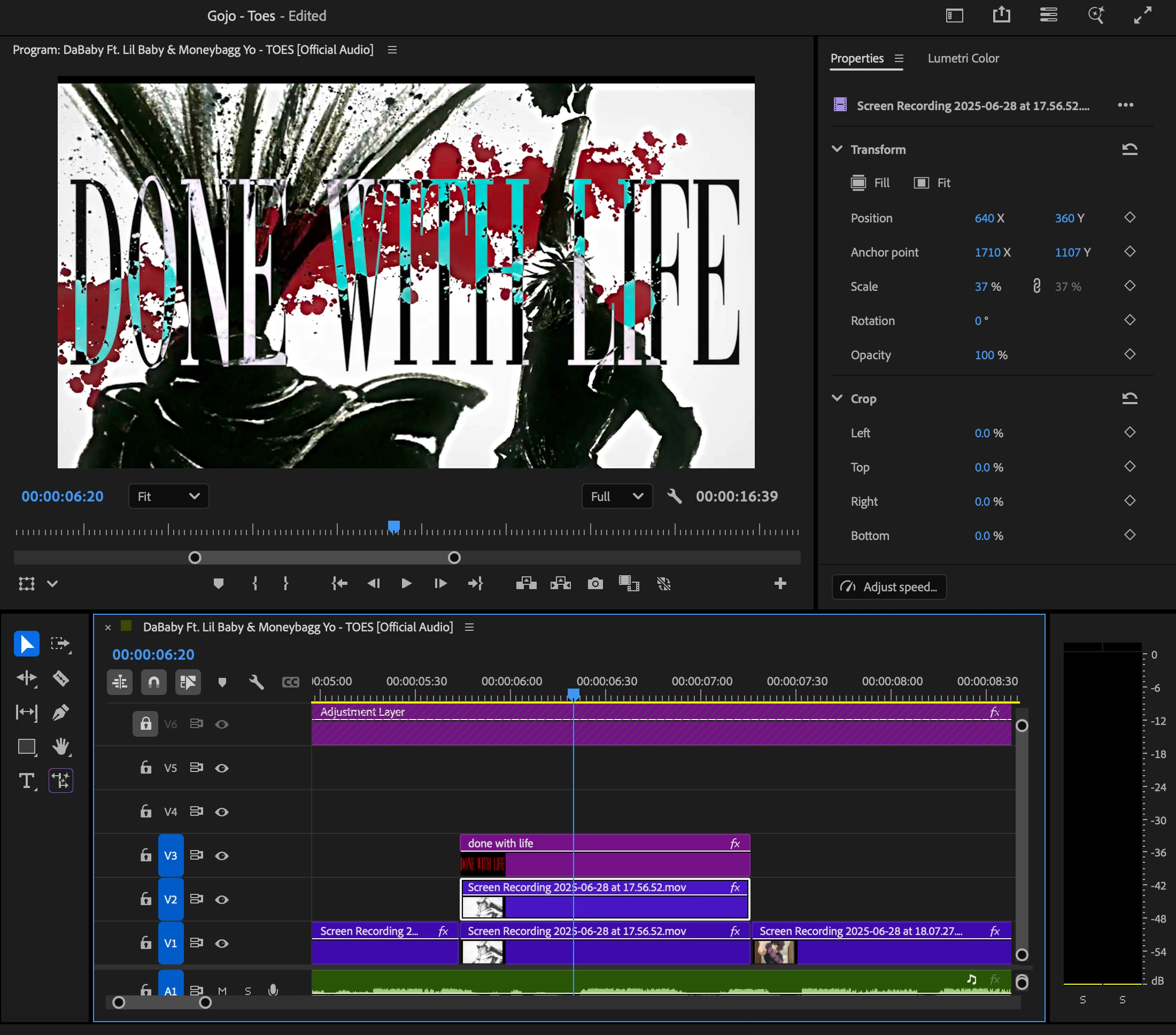Screen dimensions: 1176x1035
Task: Toggle the Snap in Timeline magnet
Action: pos(153,682)
